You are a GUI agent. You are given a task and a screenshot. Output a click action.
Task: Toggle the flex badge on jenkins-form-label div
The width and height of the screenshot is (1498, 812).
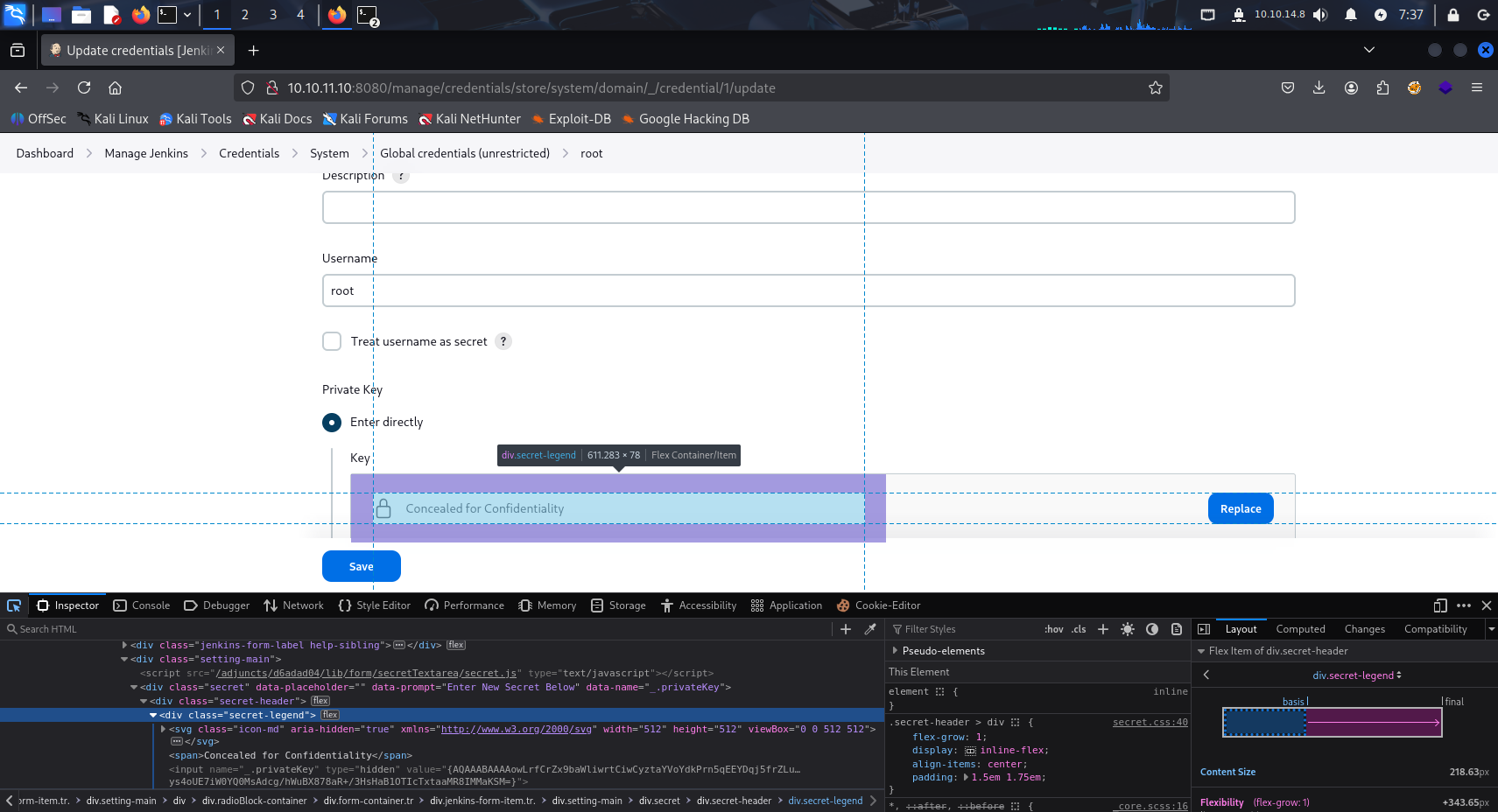pos(456,645)
